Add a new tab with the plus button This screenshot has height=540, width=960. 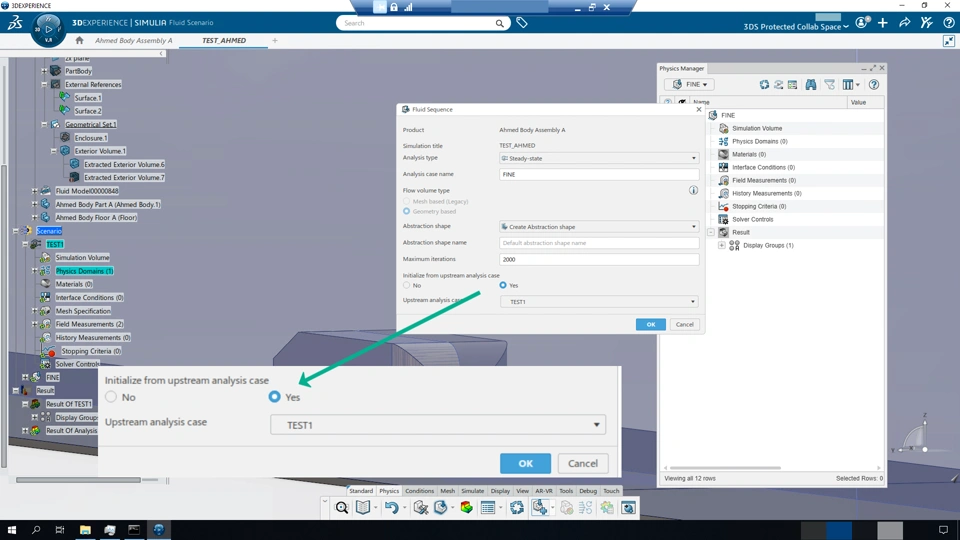pyautogui.click(x=275, y=40)
